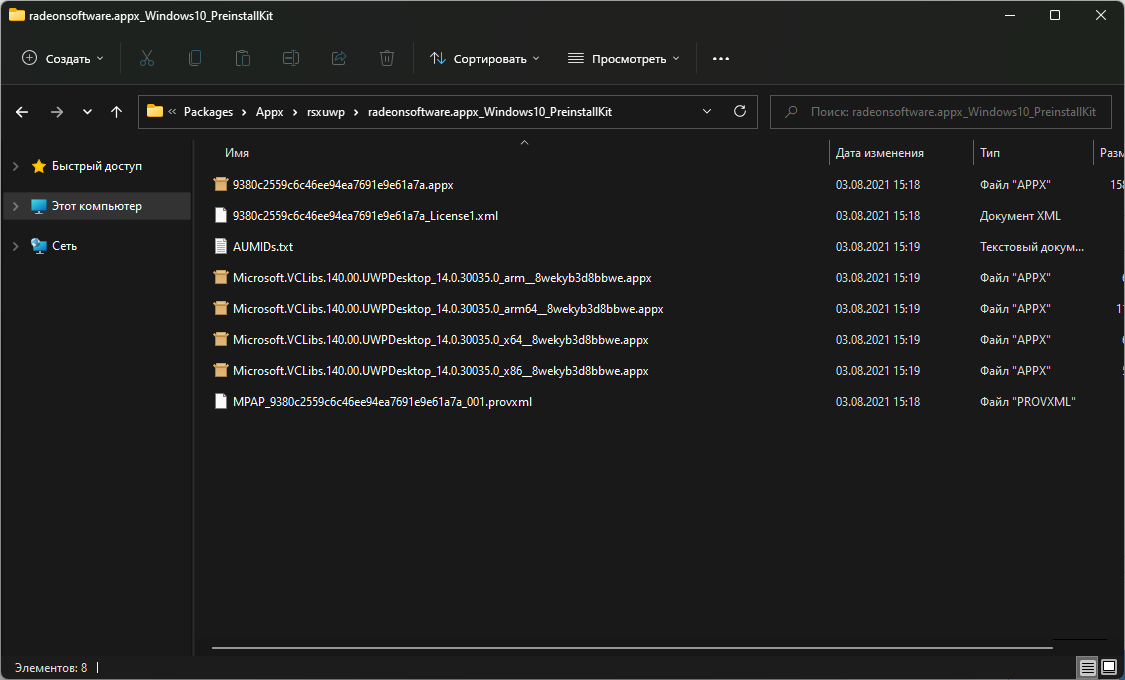This screenshot has height=680, width=1125.
Task: Click the Delete trash can icon
Action: tap(387, 59)
